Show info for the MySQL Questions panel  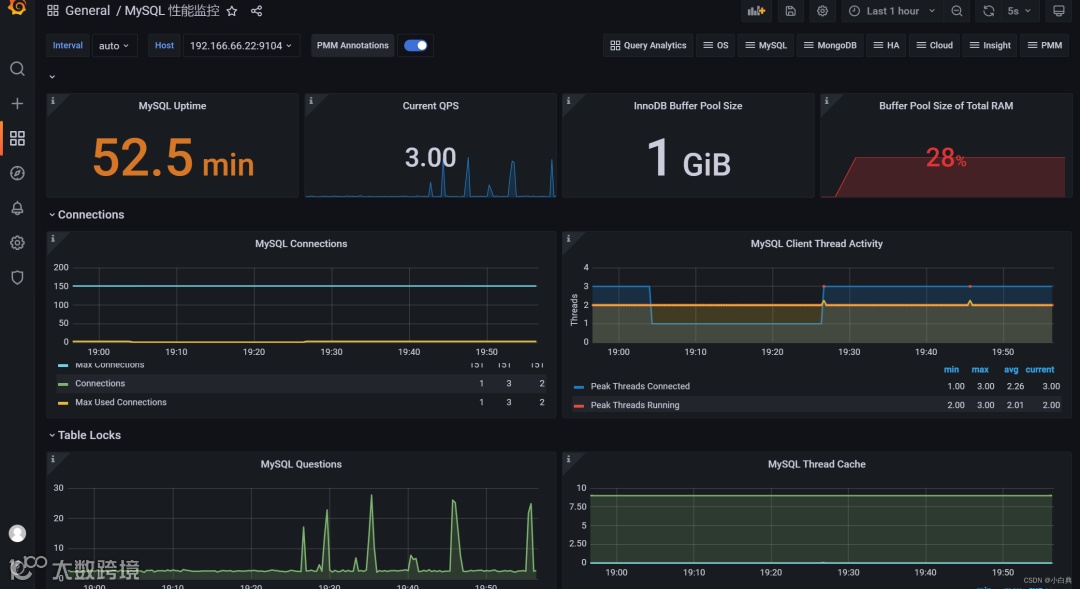(52, 459)
